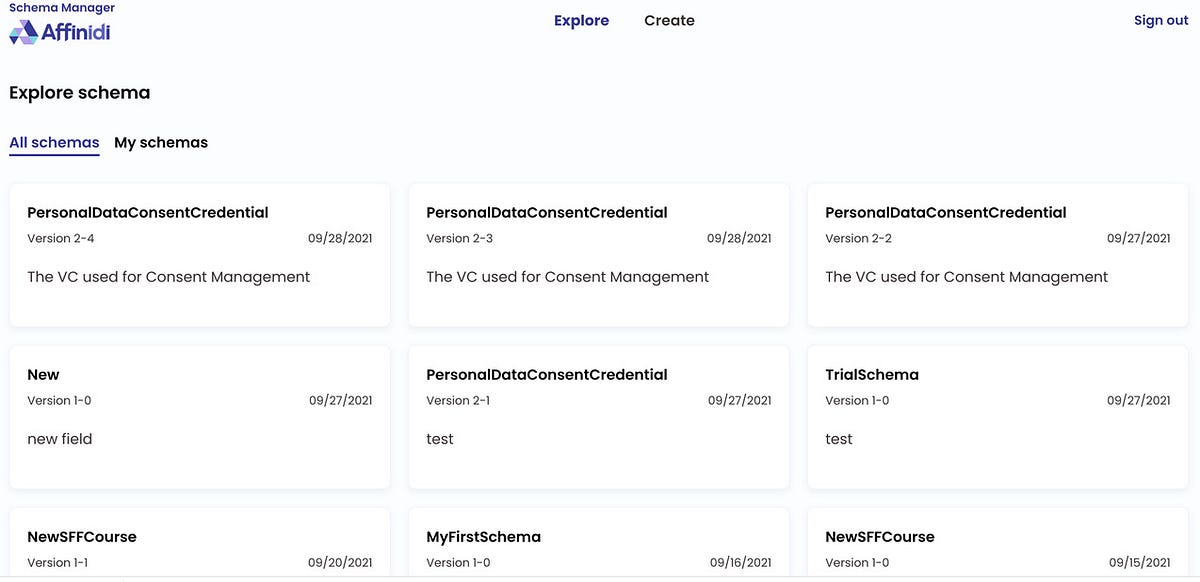Click the Schema Manager label
Image resolution: width=1200 pixels, height=582 pixels.
(x=62, y=8)
